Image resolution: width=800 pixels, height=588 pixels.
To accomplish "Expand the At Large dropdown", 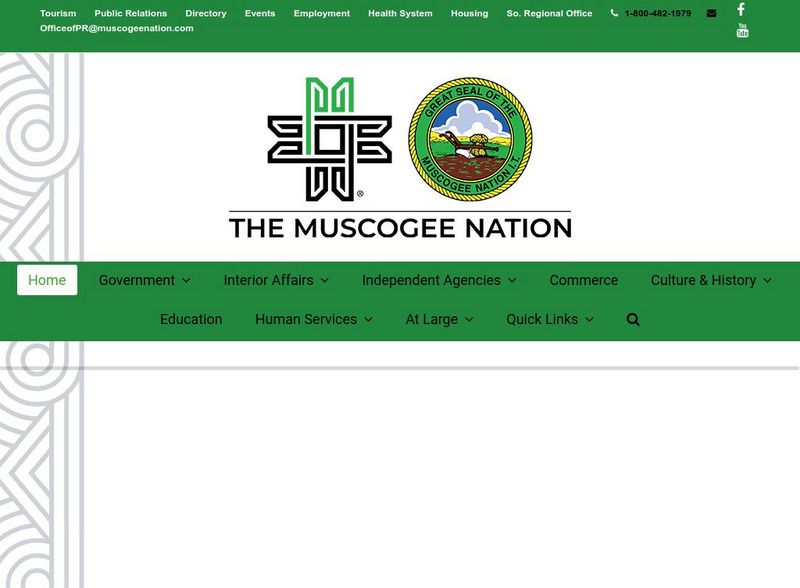I will pyautogui.click(x=439, y=320).
